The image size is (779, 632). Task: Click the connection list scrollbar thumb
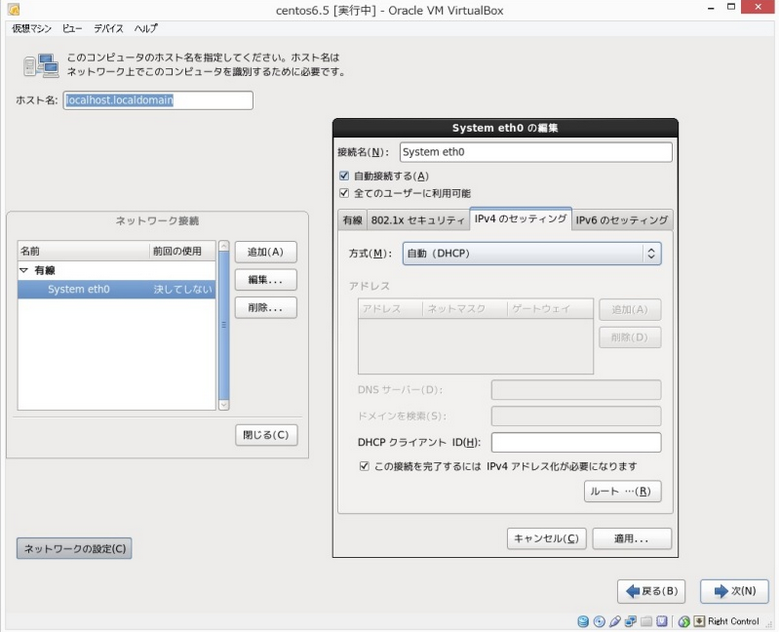click(x=224, y=325)
